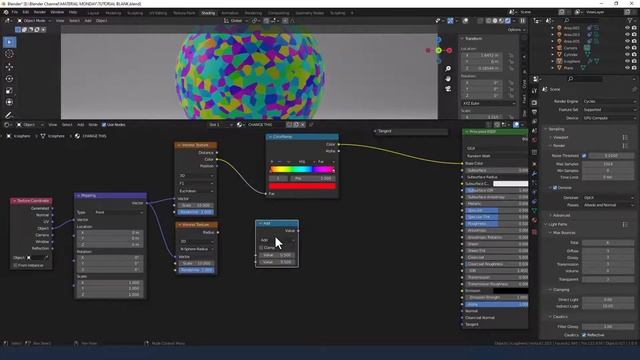Open the XYZ Euler rotation mode dropdown

coord(489,103)
